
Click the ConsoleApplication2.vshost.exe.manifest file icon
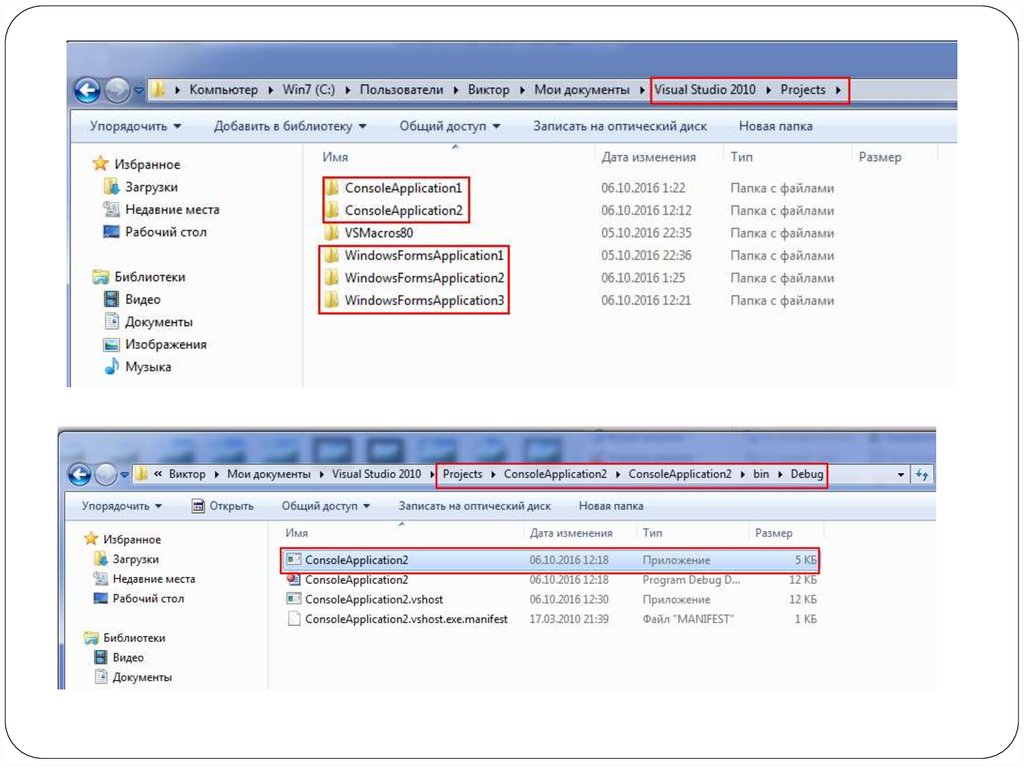point(293,619)
